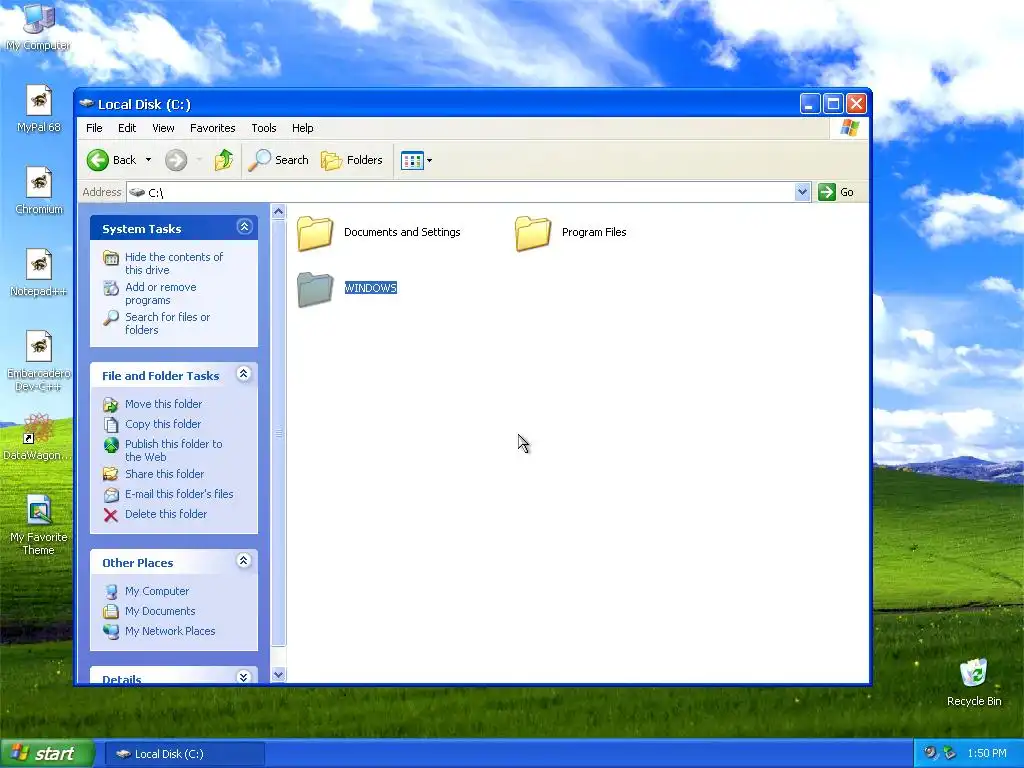Viewport: 1024px width, 768px height.
Task: Click the network system tray icon
Action: click(950, 753)
